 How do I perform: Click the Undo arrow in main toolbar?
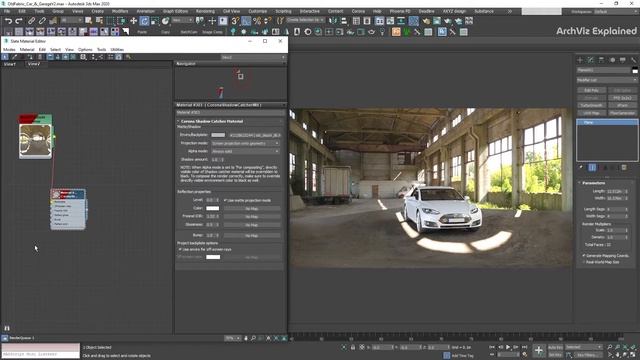coord(8,21)
